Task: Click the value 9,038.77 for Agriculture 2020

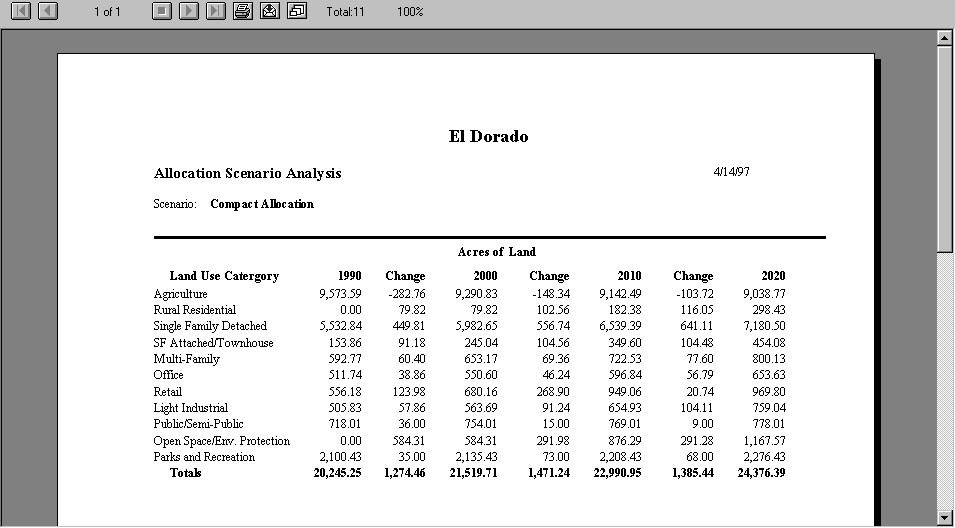Action: coord(764,294)
